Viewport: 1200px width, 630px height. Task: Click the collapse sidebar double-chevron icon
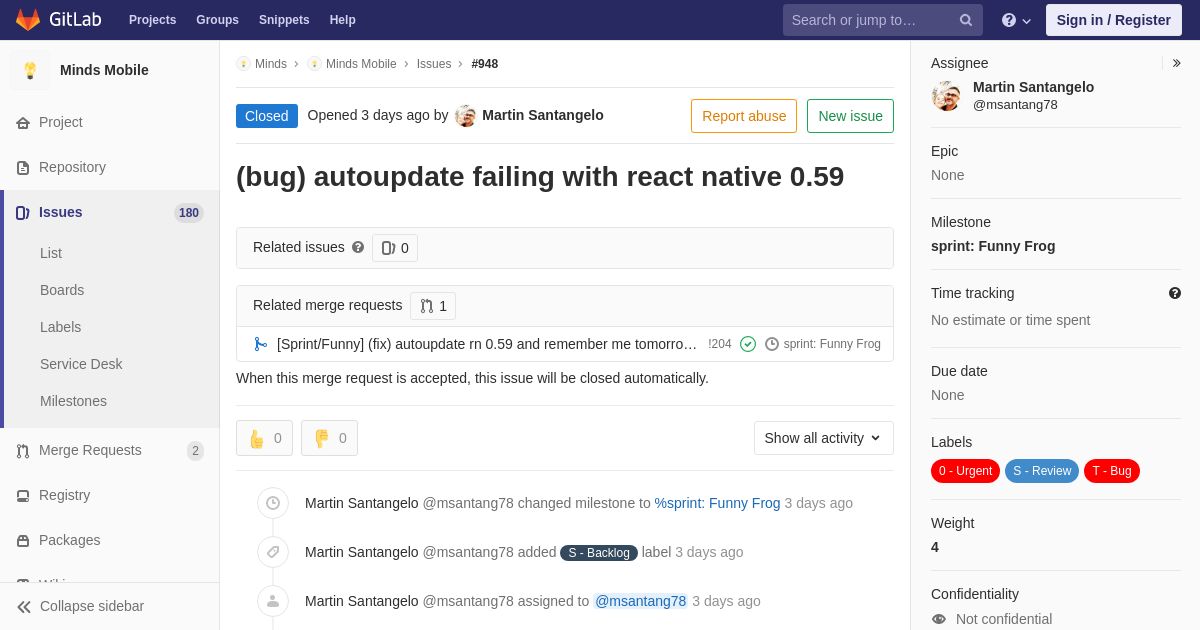[x=23, y=607]
